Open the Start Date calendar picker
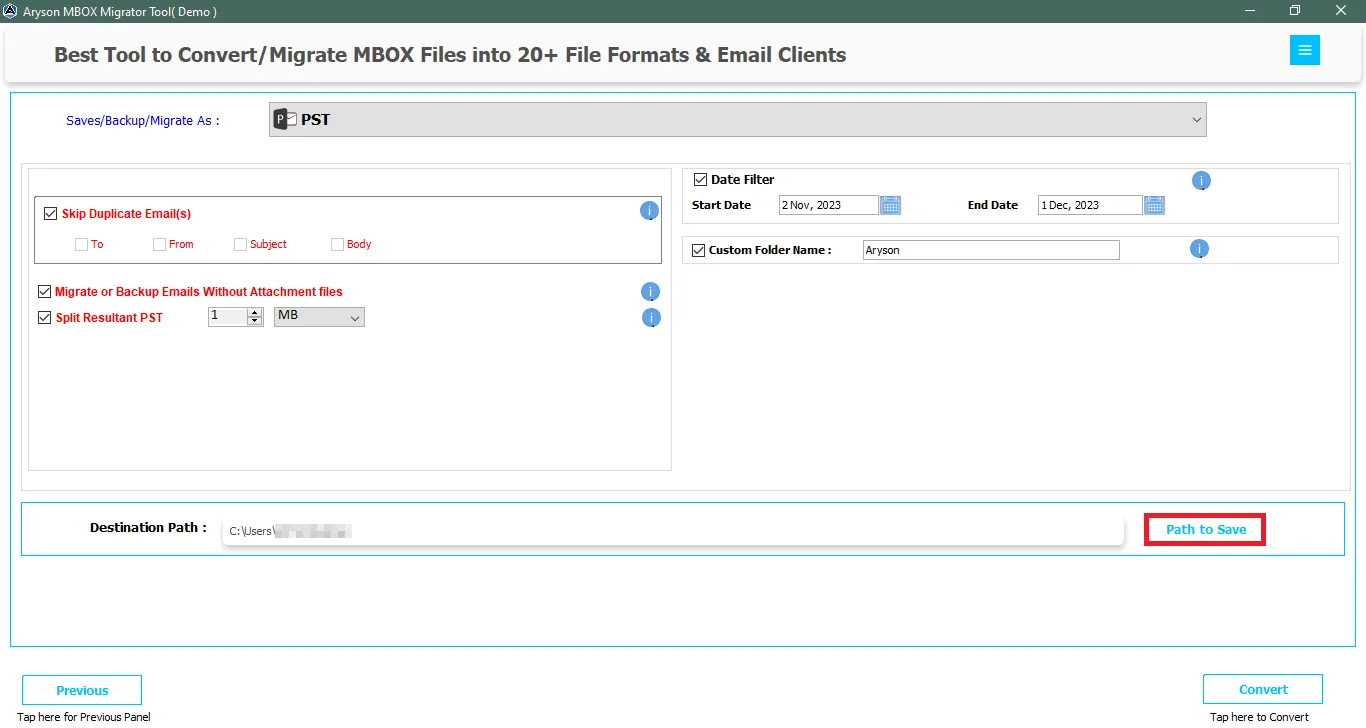The image size is (1366, 728). 890,205
